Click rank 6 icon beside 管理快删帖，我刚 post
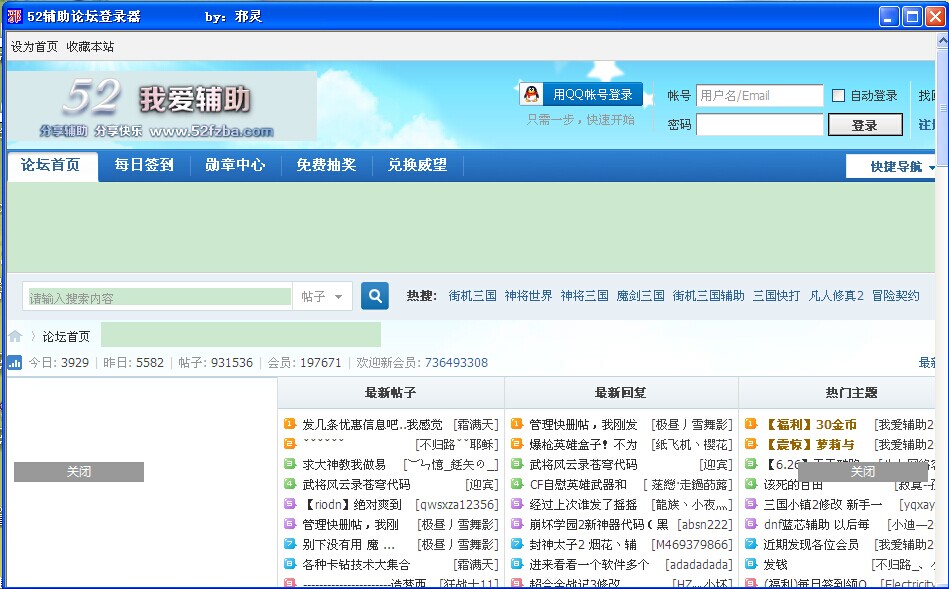Image resolution: width=949 pixels, height=589 pixels. [290, 524]
